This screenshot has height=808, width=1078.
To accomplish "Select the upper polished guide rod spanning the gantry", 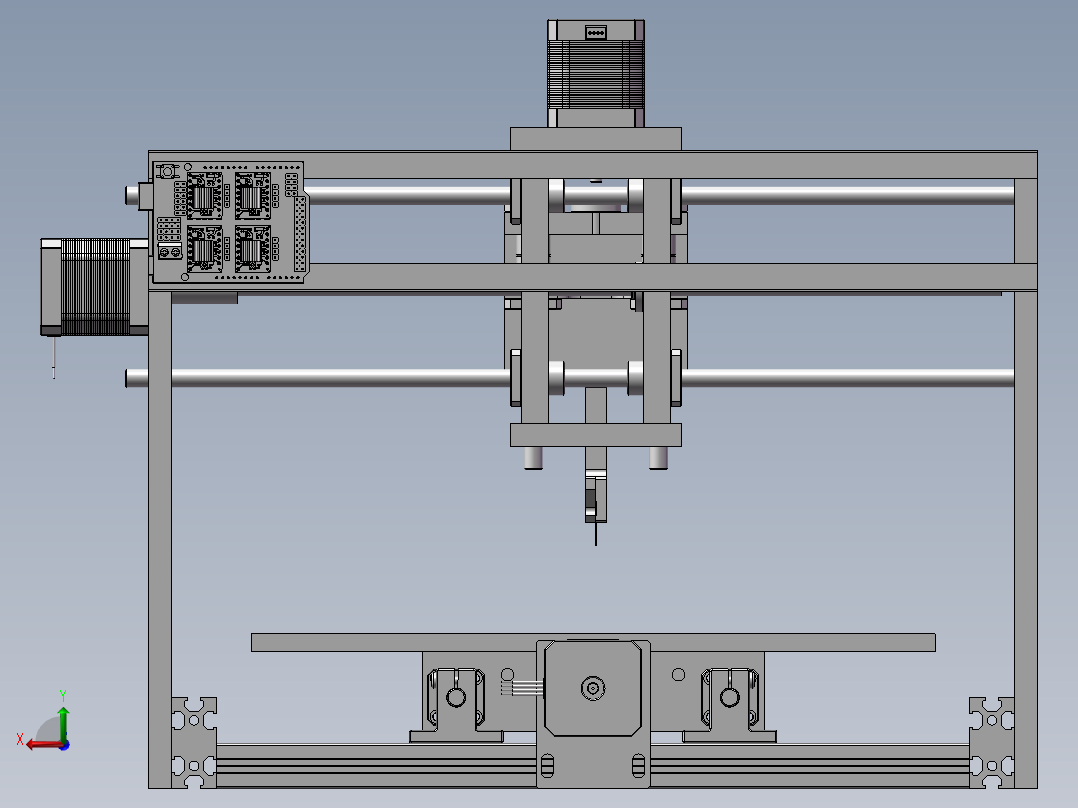I will [850, 192].
